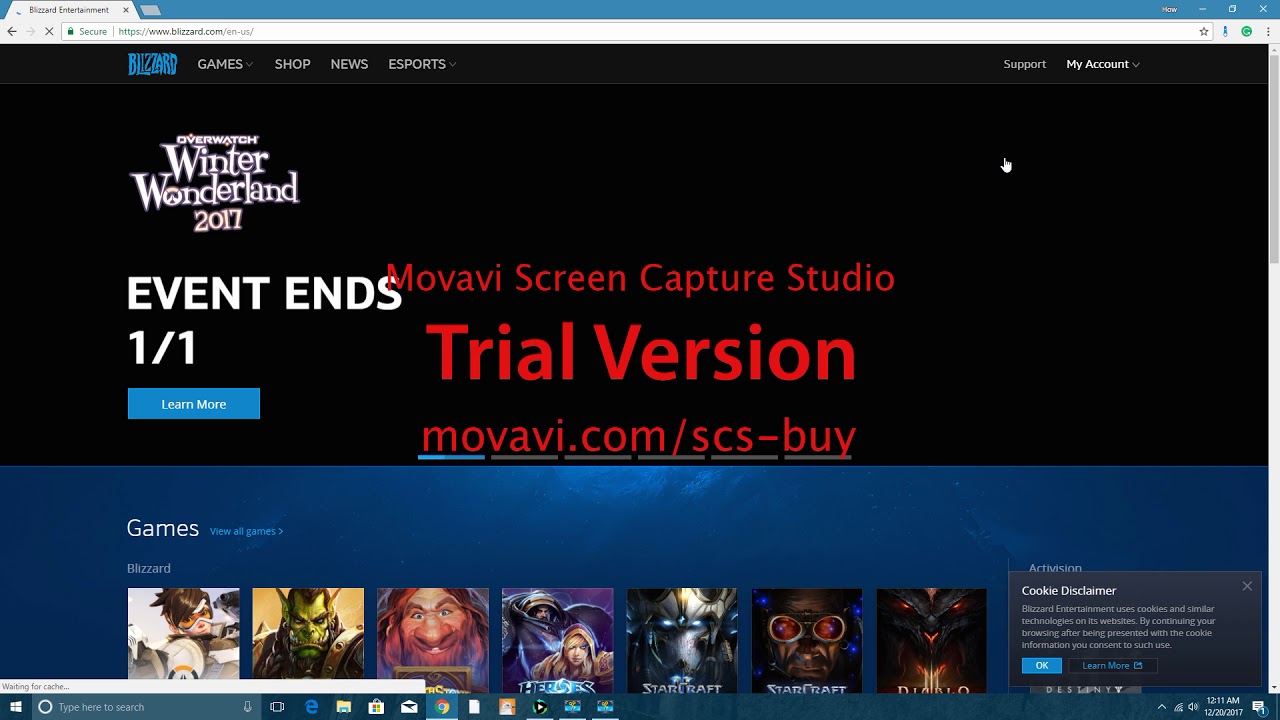Click the Learn More event button
Screen dimensions: 1280x720
pos(193,404)
